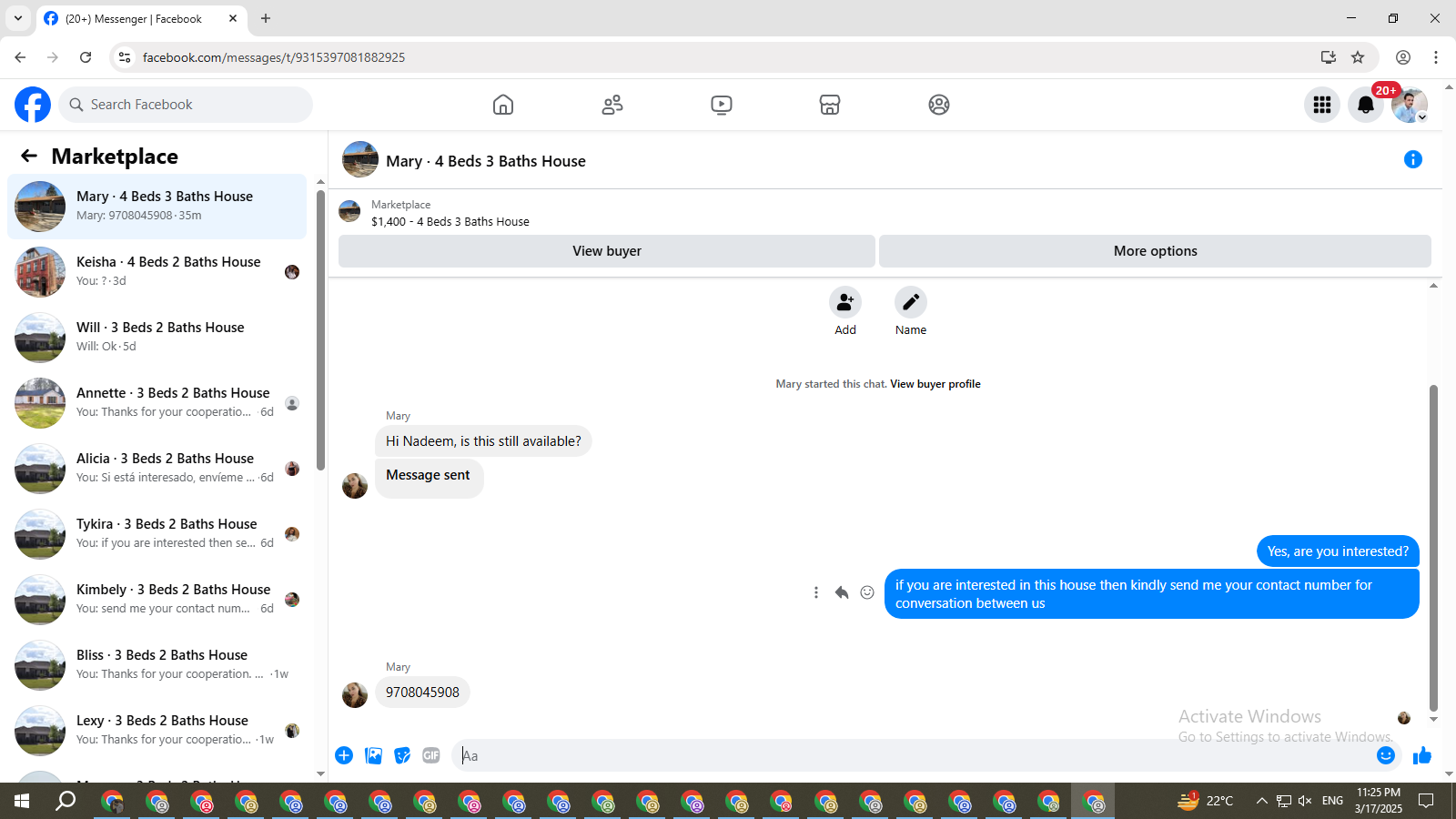
Task: Attach a photo with the image icon
Action: point(373,755)
